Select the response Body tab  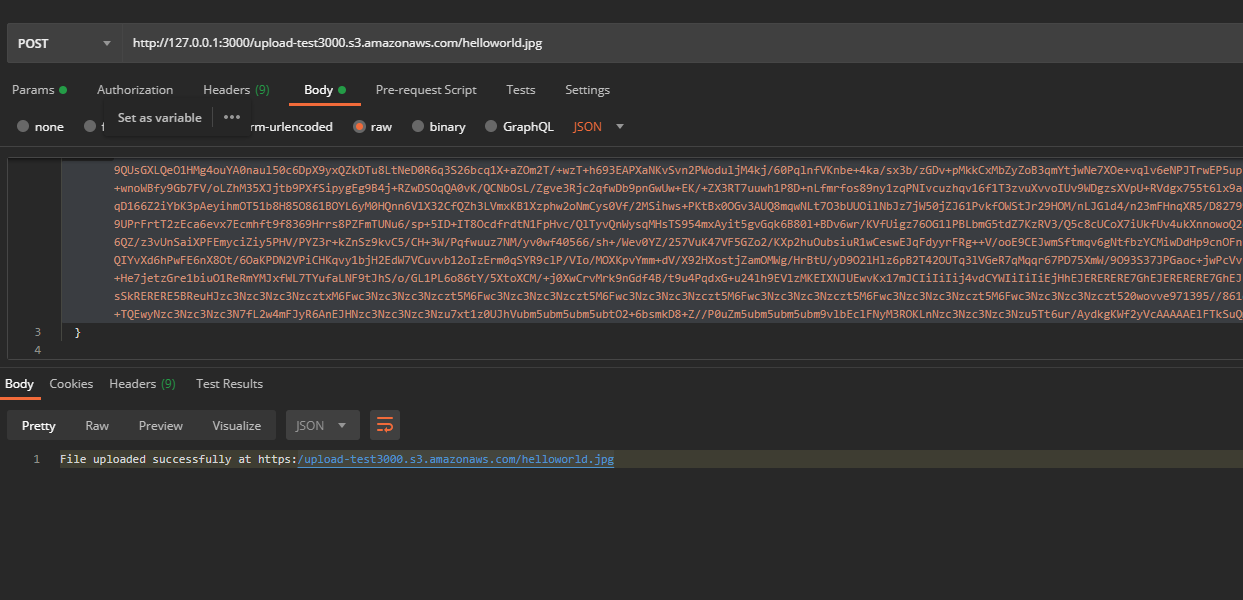(19, 384)
